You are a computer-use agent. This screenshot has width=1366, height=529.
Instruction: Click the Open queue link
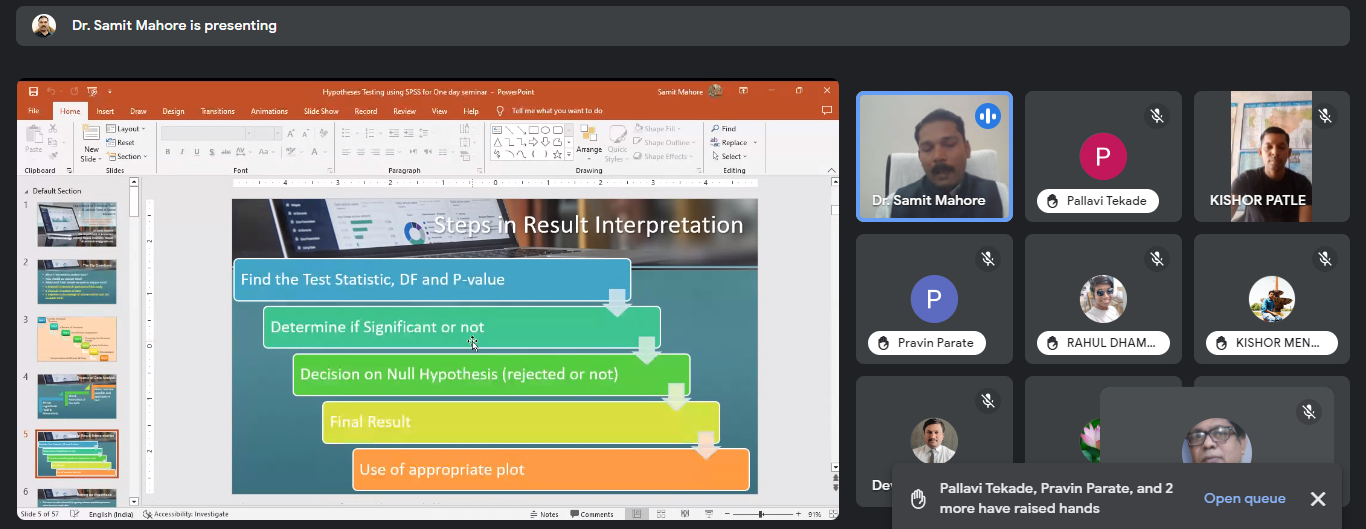click(1244, 498)
